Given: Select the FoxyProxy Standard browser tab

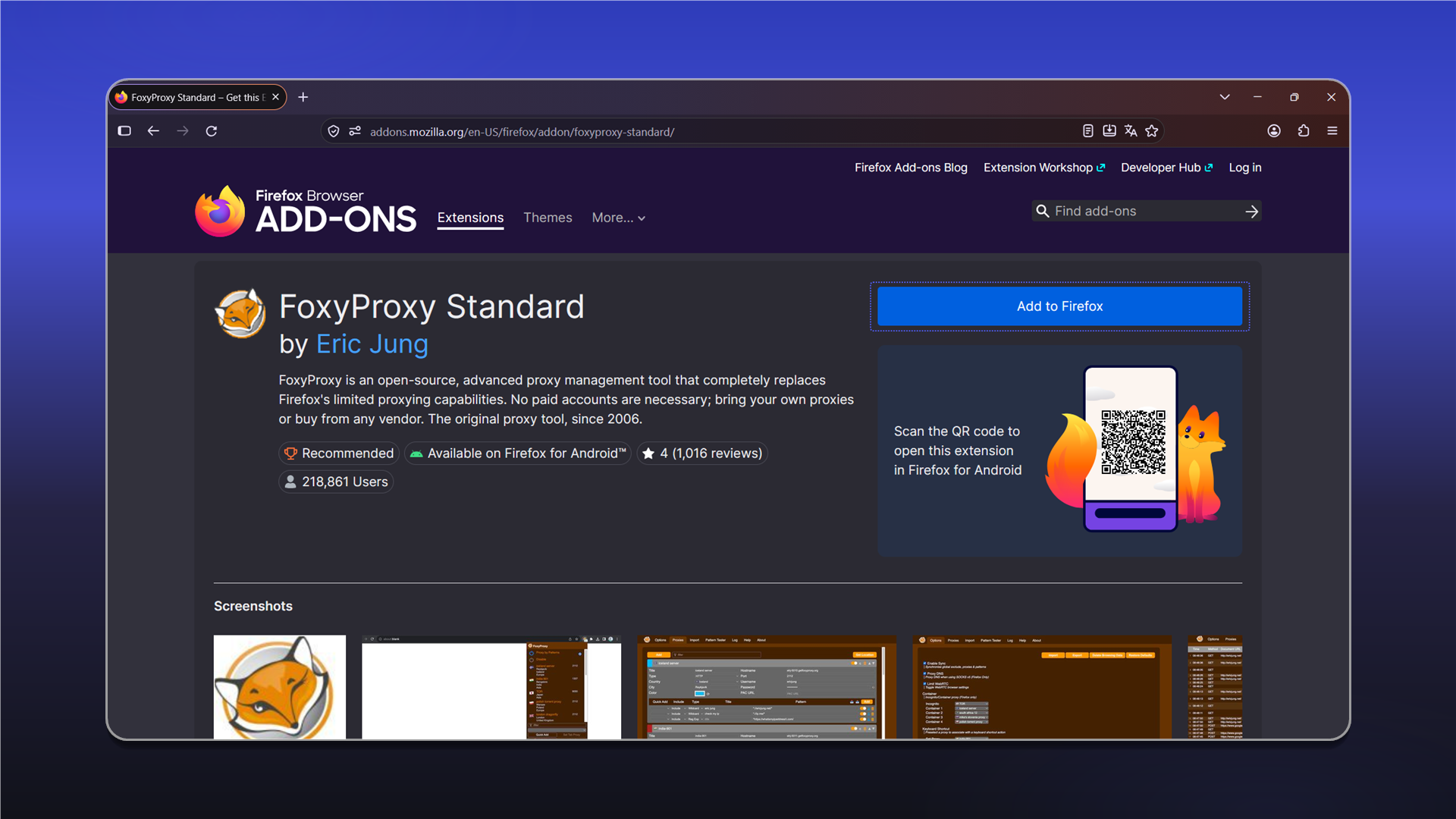Looking at the screenshot, I should pos(196,97).
